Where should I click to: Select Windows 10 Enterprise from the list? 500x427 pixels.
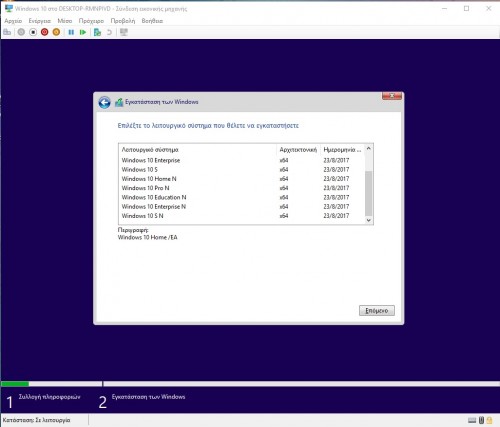[x=242, y=160]
